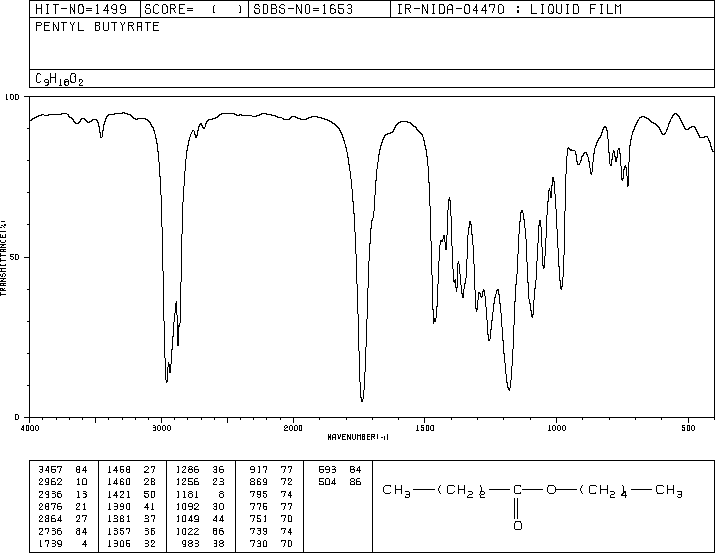Select the 1306 peak table value
Image resolution: width=715 pixels, height=553 pixels.
119,544
